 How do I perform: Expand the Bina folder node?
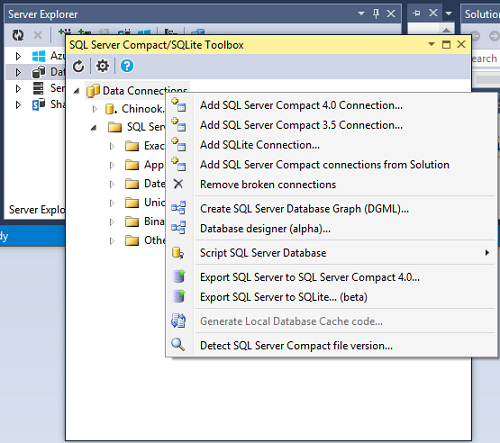[x=112, y=222]
